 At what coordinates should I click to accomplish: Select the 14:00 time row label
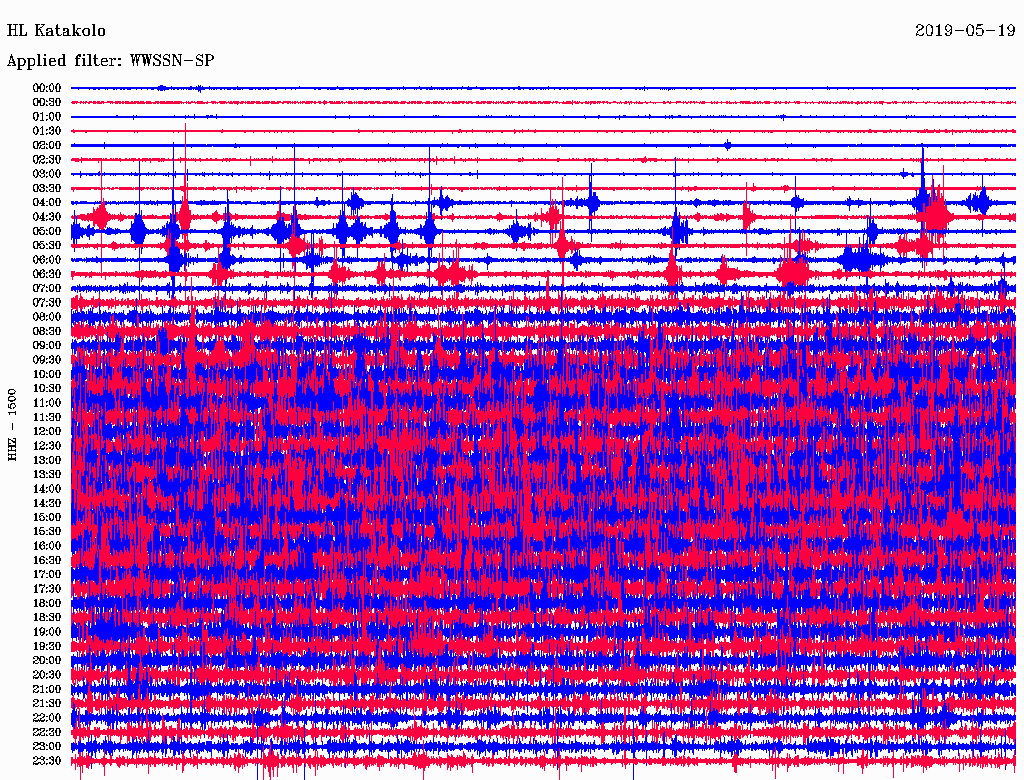[47, 489]
